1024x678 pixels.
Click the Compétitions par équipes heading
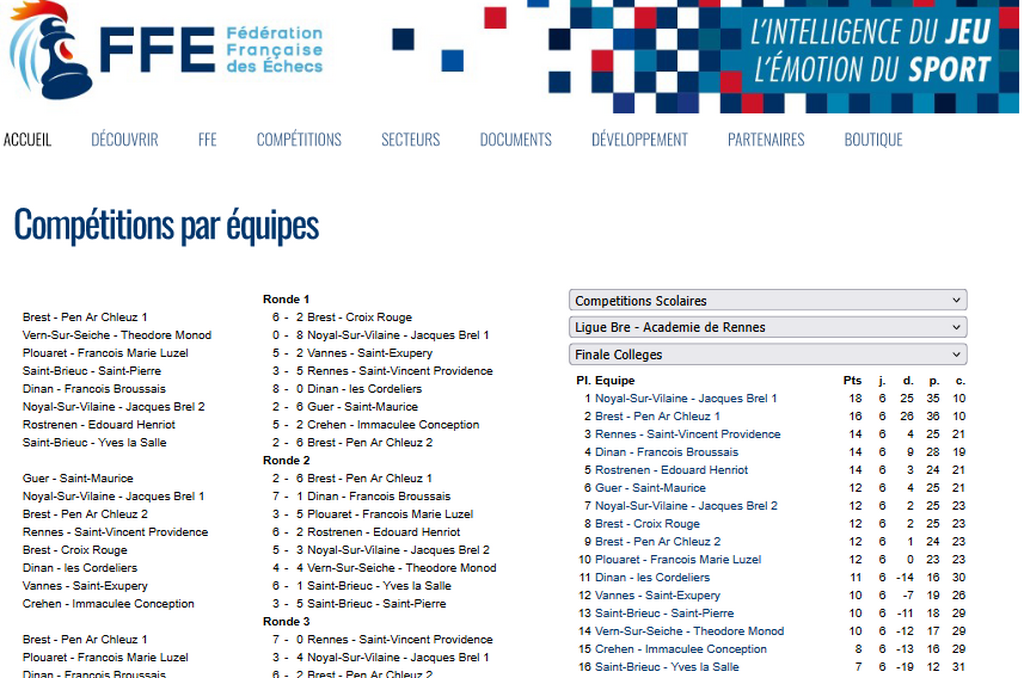point(166,227)
